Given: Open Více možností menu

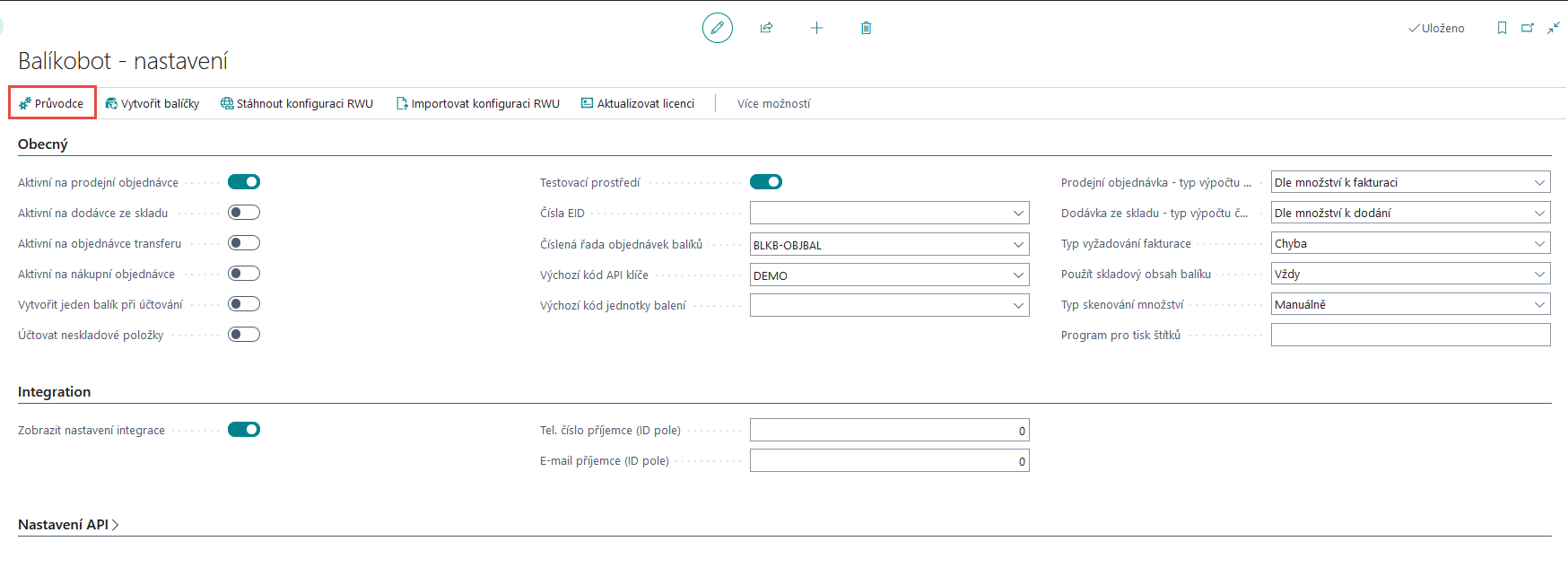Looking at the screenshot, I should (x=773, y=104).
